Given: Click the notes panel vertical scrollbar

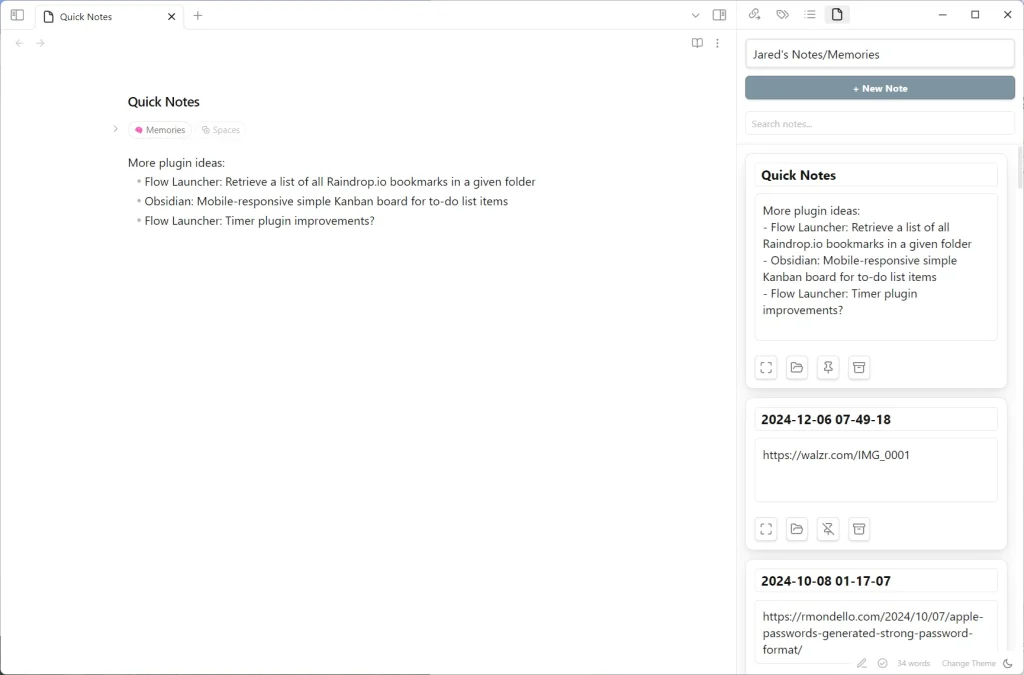Looking at the screenshot, I should pyautogui.click(x=1020, y=167).
